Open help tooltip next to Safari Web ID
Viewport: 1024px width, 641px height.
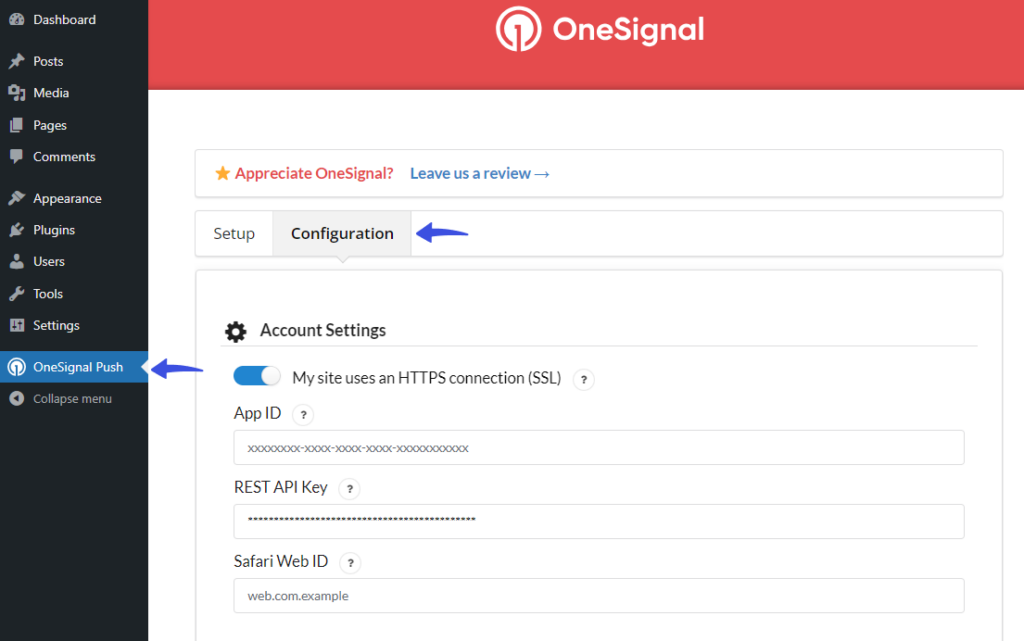(350, 562)
